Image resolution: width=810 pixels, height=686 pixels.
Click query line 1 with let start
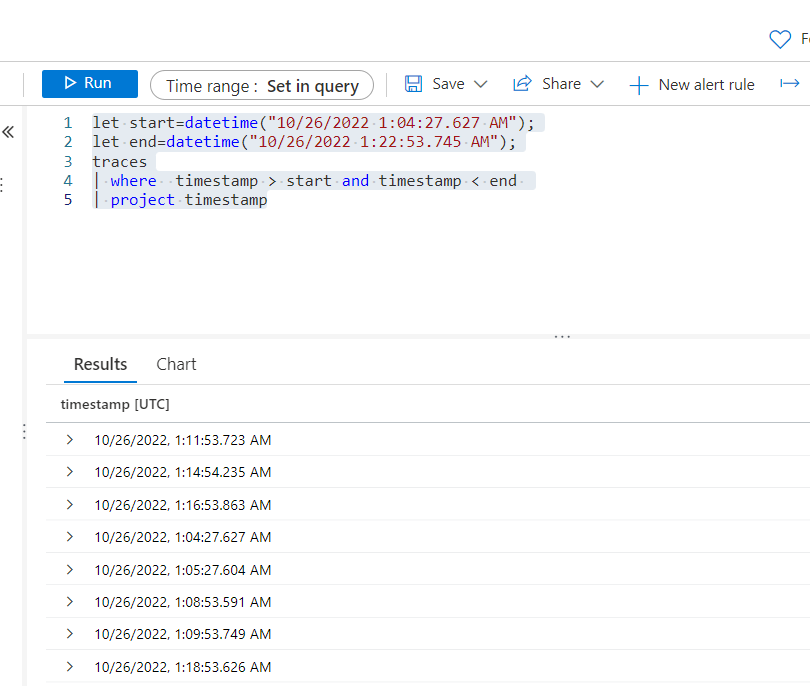click(314, 123)
